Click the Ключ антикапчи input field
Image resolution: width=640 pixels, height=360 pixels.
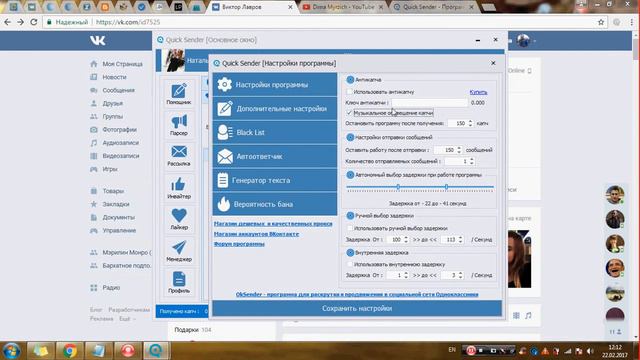tap(429, 102)
